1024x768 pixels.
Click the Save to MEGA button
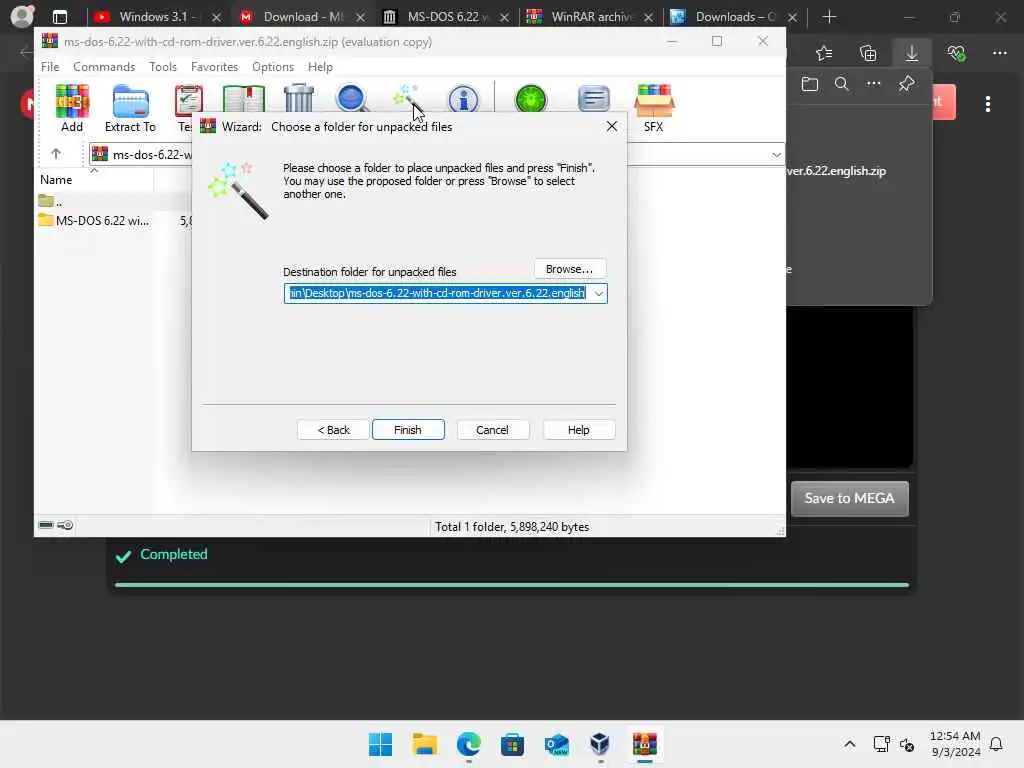coord(849,498)
